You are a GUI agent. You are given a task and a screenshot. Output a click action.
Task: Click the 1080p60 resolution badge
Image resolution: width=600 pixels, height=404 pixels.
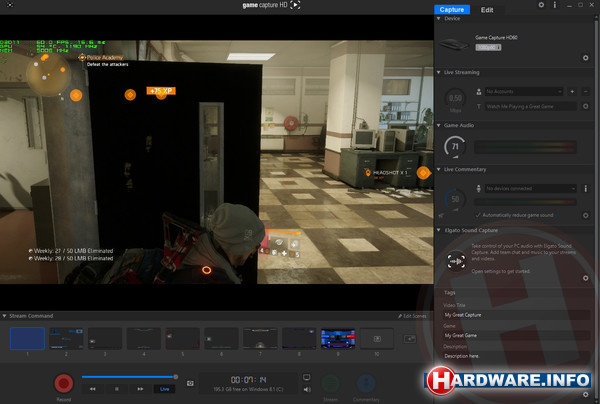point(488,47)
